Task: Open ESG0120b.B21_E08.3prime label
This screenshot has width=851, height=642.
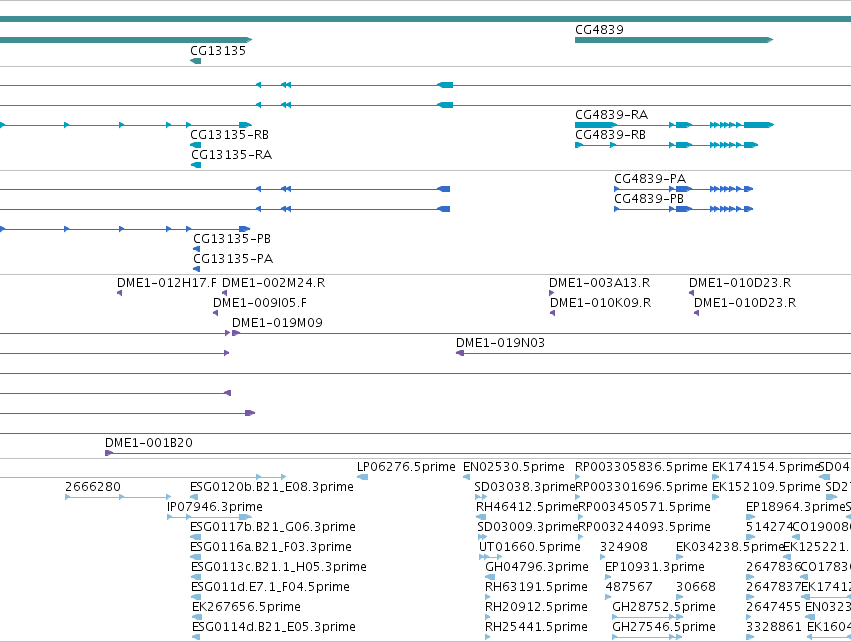Action: 271,487
